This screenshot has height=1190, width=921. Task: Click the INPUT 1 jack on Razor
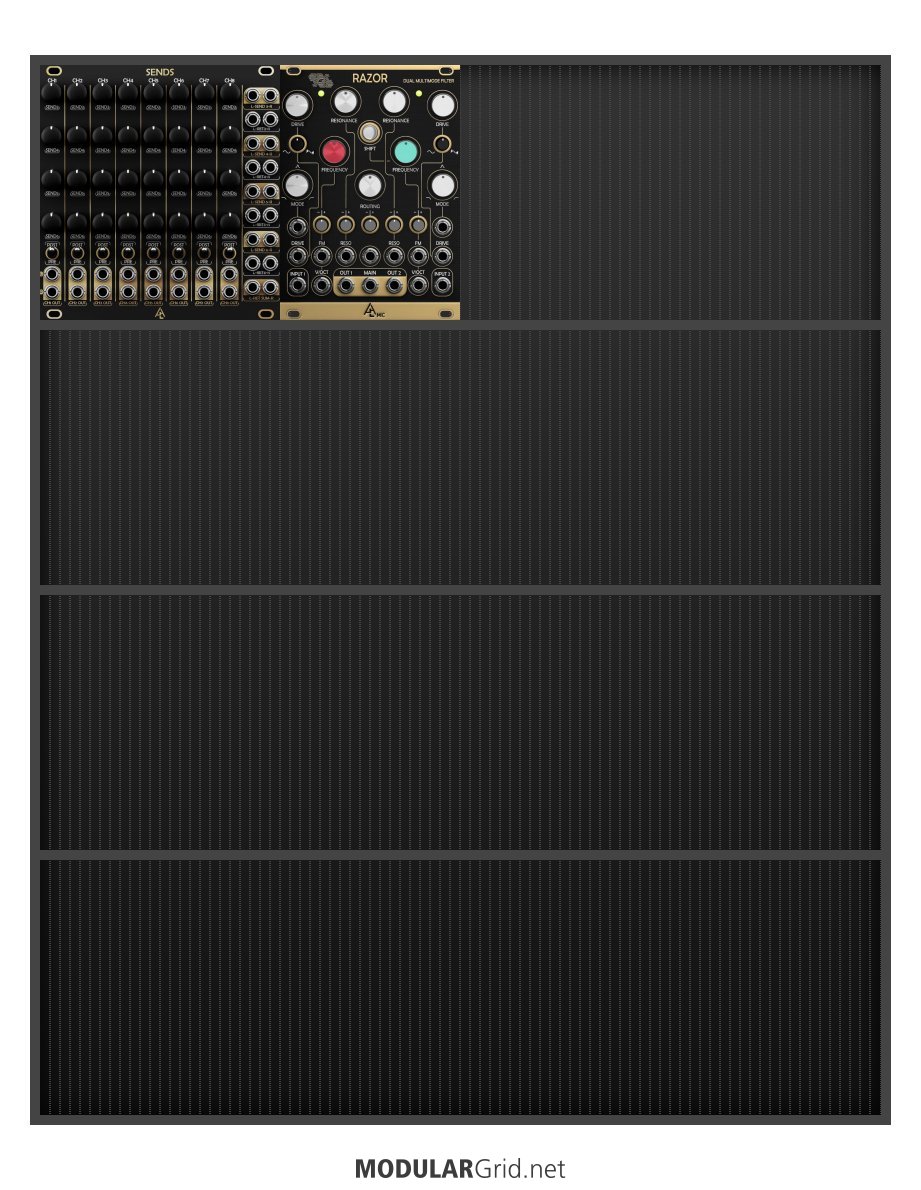click(x=297, y=285)
